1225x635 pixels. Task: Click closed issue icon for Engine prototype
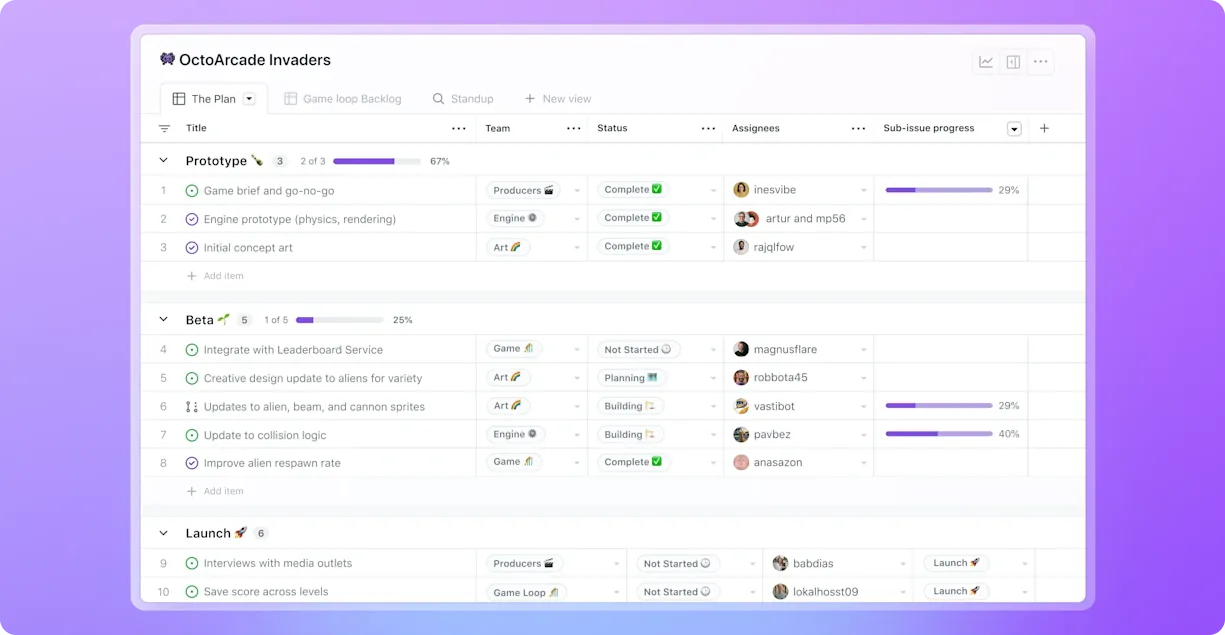[192, 219]
